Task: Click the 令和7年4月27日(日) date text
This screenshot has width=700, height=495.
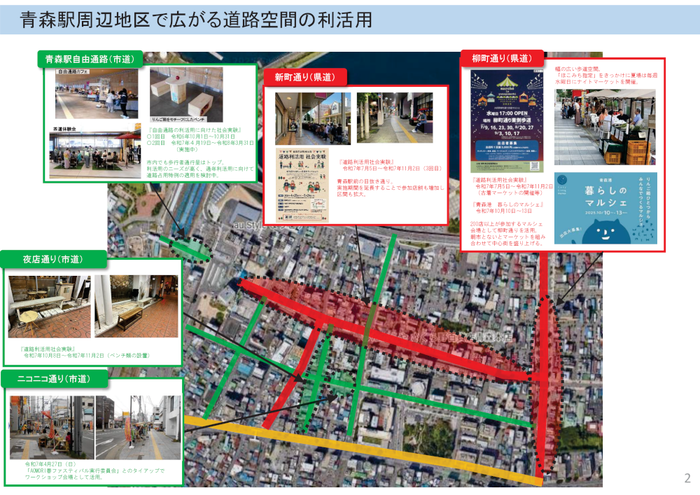Action: point(50,464)
